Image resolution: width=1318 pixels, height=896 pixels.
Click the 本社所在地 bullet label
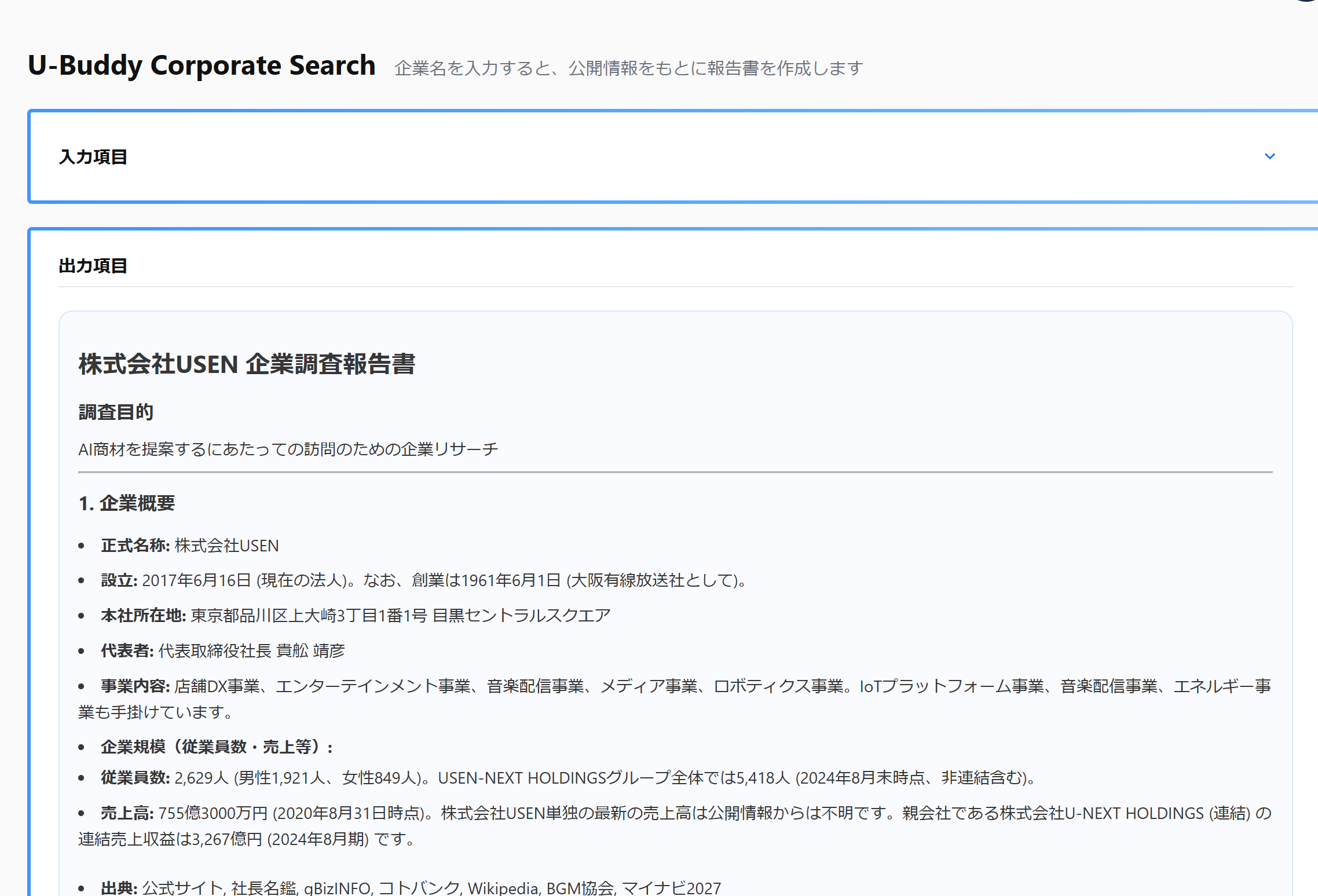click(x=143, y=615)
